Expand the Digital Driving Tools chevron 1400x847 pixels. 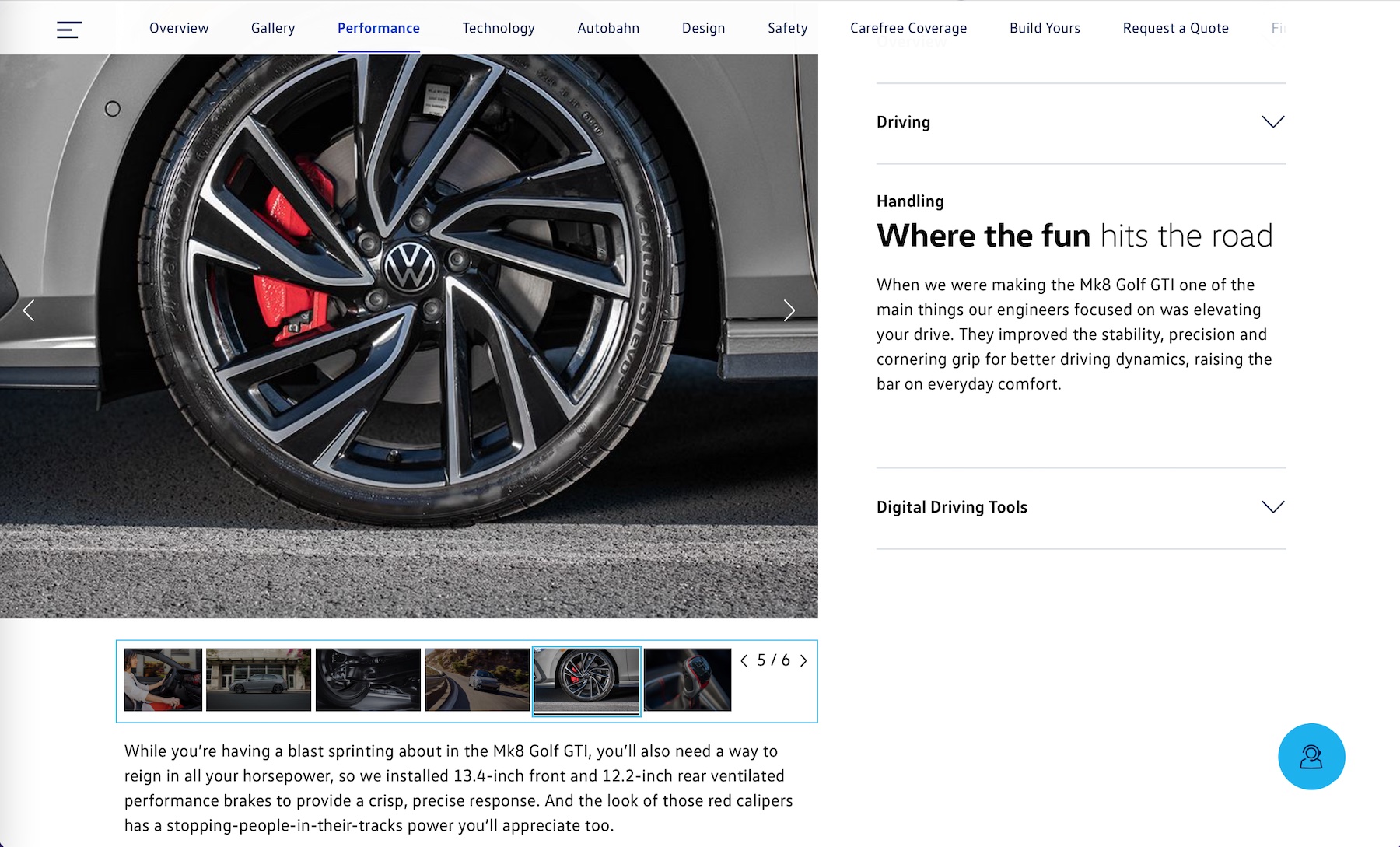coord(1272,507)
